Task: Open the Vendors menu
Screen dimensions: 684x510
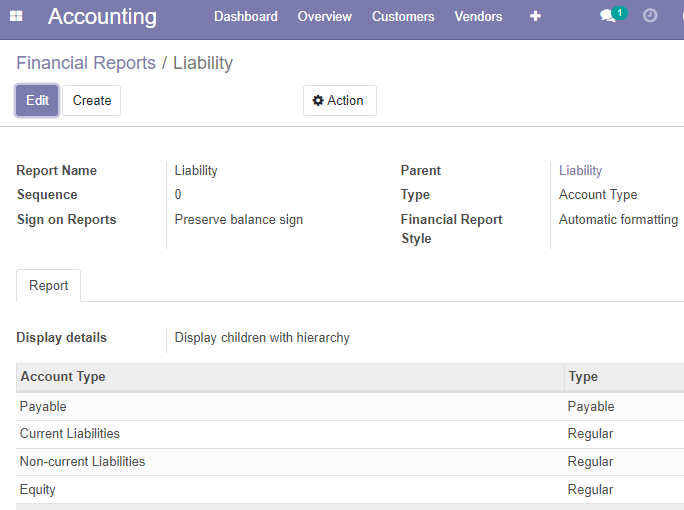Action: (478, 17)
